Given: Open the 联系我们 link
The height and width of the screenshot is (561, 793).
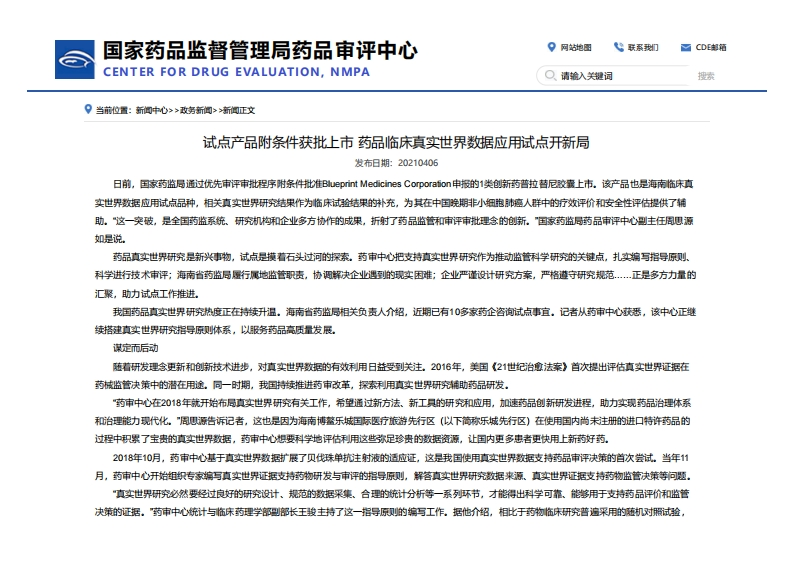Looking at the screenshot, I should [x=643, y=47].
